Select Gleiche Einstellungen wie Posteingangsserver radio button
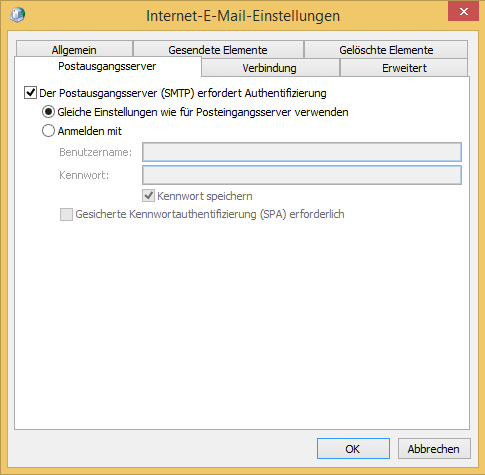Image resolution: width=485 pixels, height=475 pixels. pos(48,112)
